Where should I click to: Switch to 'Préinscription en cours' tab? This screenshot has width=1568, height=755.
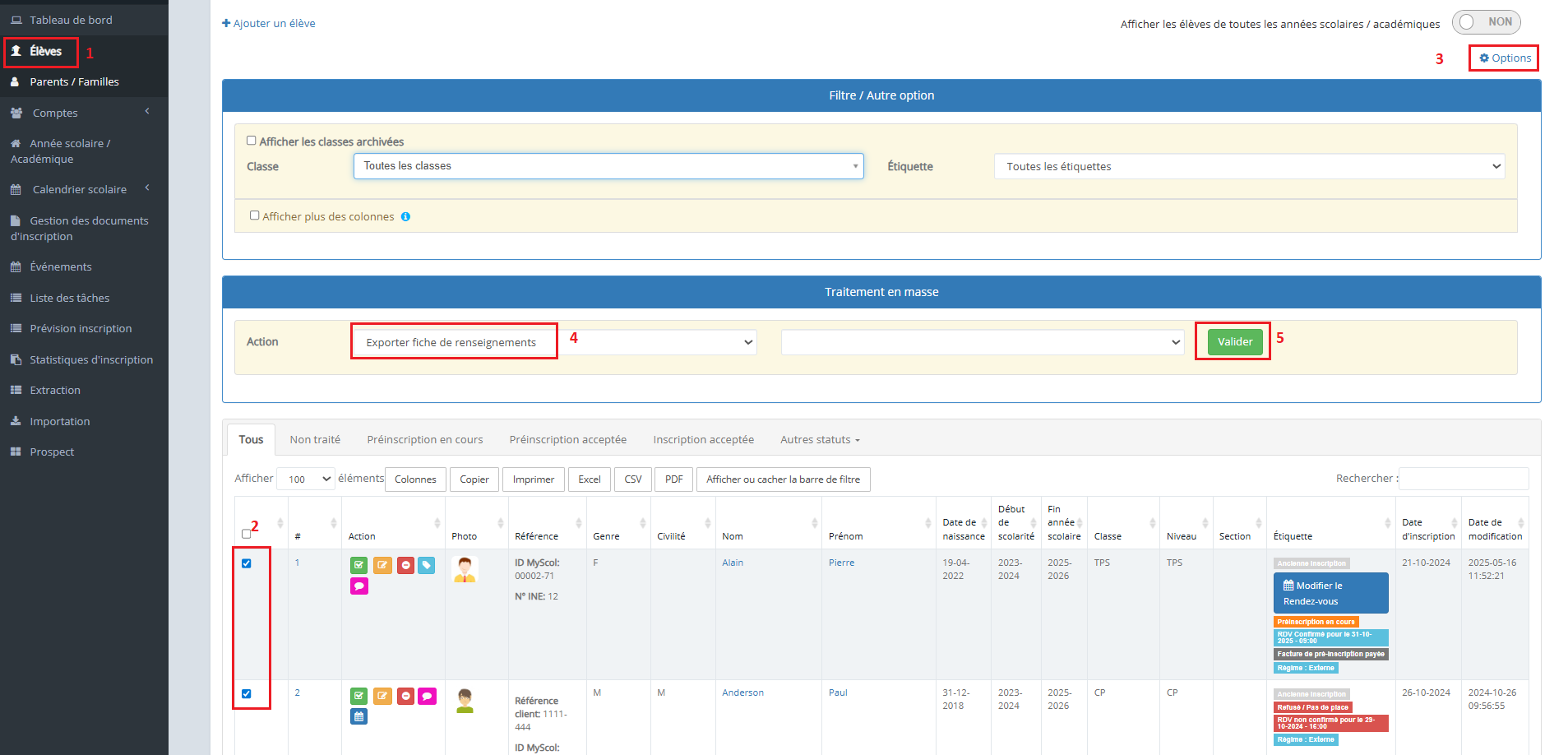[424, 440]
